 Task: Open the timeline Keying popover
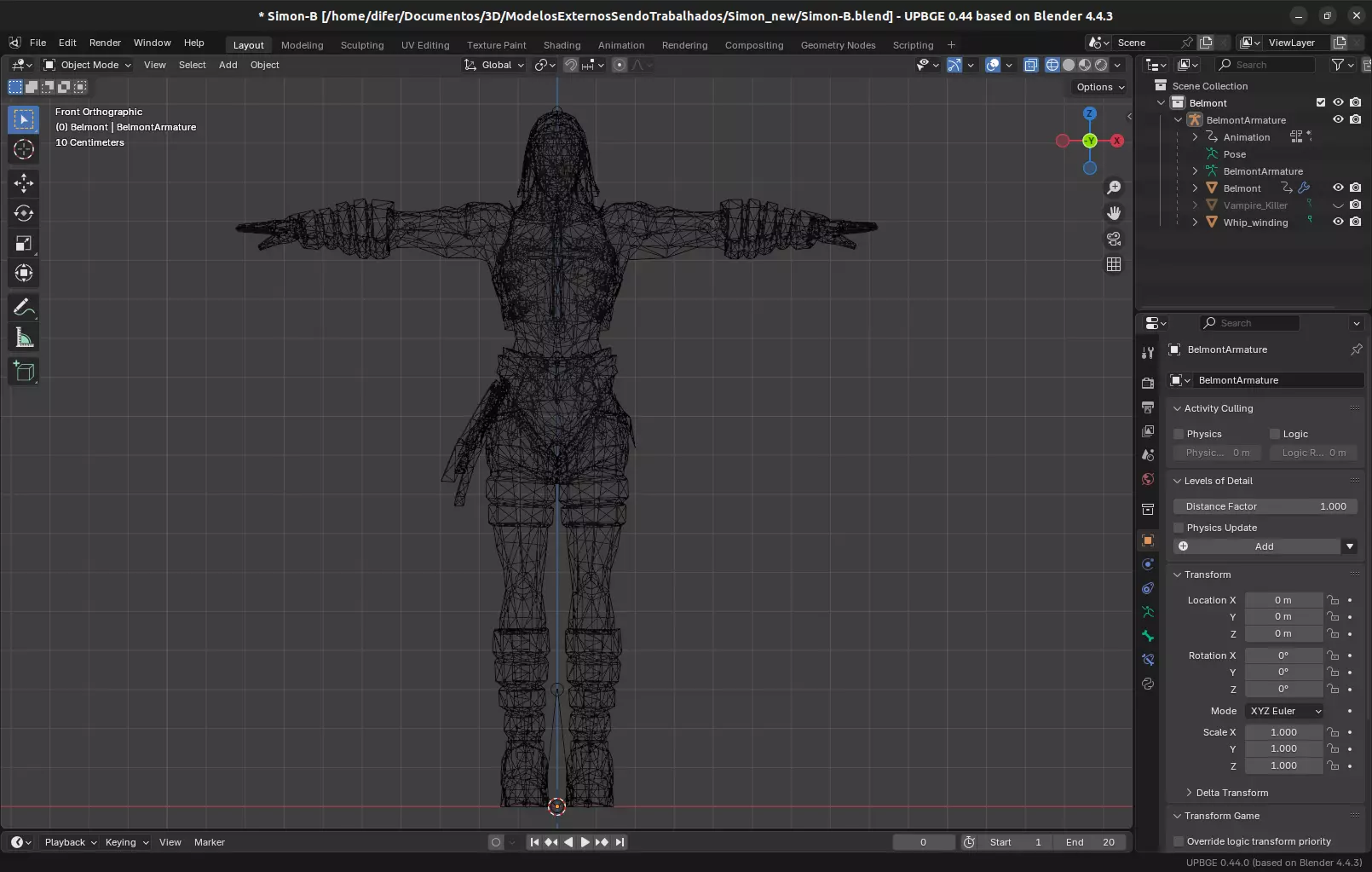(x=126, y=842)
